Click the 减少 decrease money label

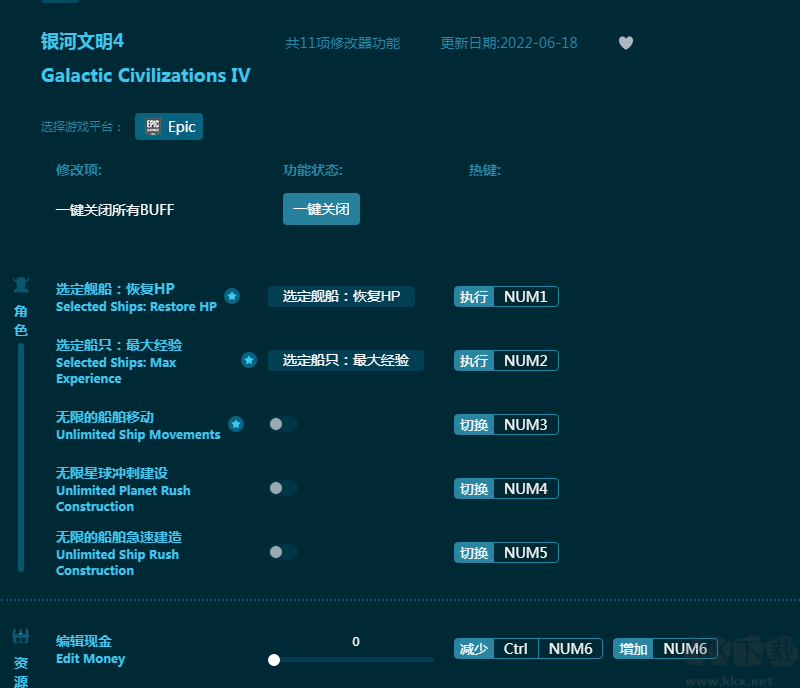pyautogui.click(x=474, y=649)
